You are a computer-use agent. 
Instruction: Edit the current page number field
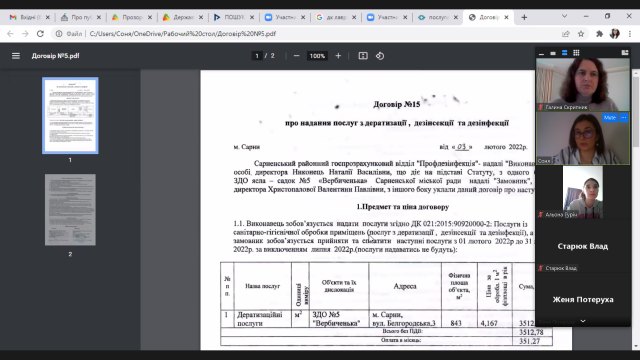[x=257, y=56]
